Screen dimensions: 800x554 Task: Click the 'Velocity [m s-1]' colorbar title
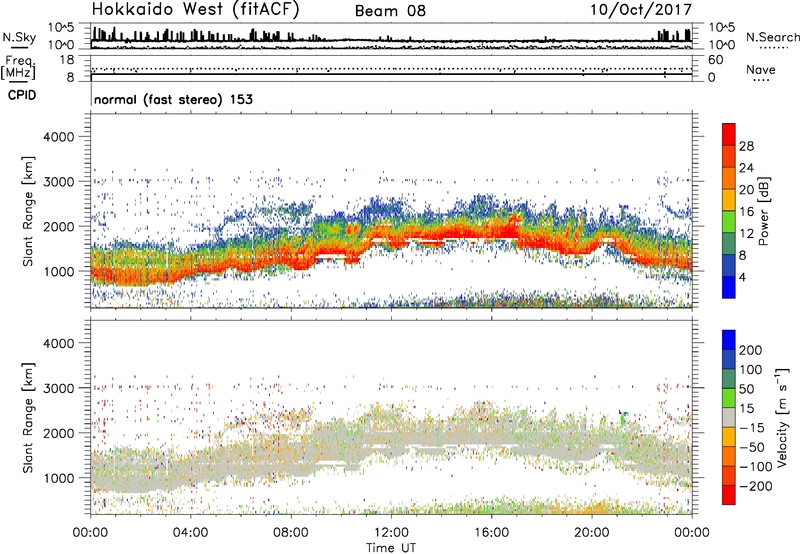[782, 417]
